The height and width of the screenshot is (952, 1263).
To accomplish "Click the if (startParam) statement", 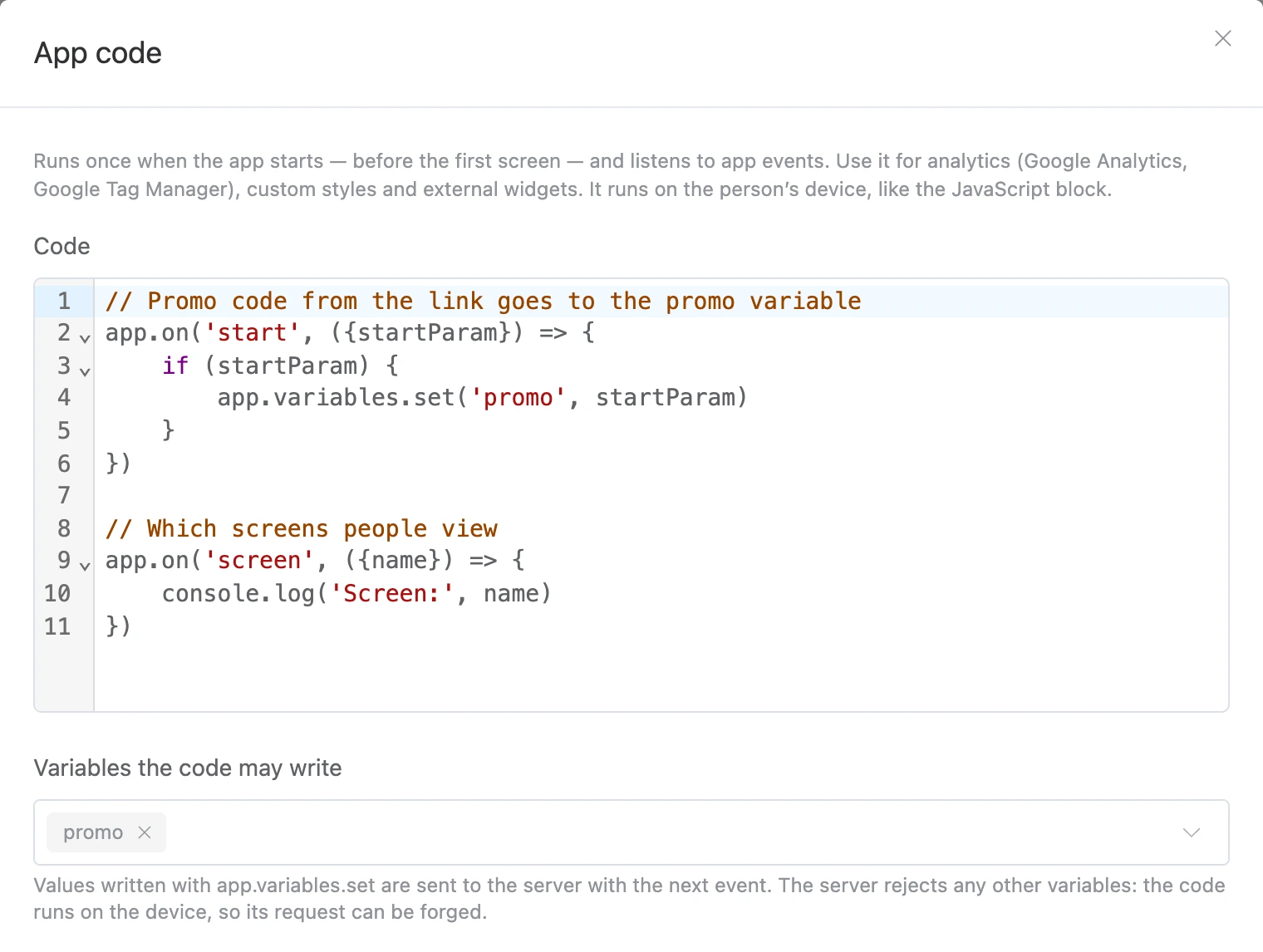I will pos(280,366).
